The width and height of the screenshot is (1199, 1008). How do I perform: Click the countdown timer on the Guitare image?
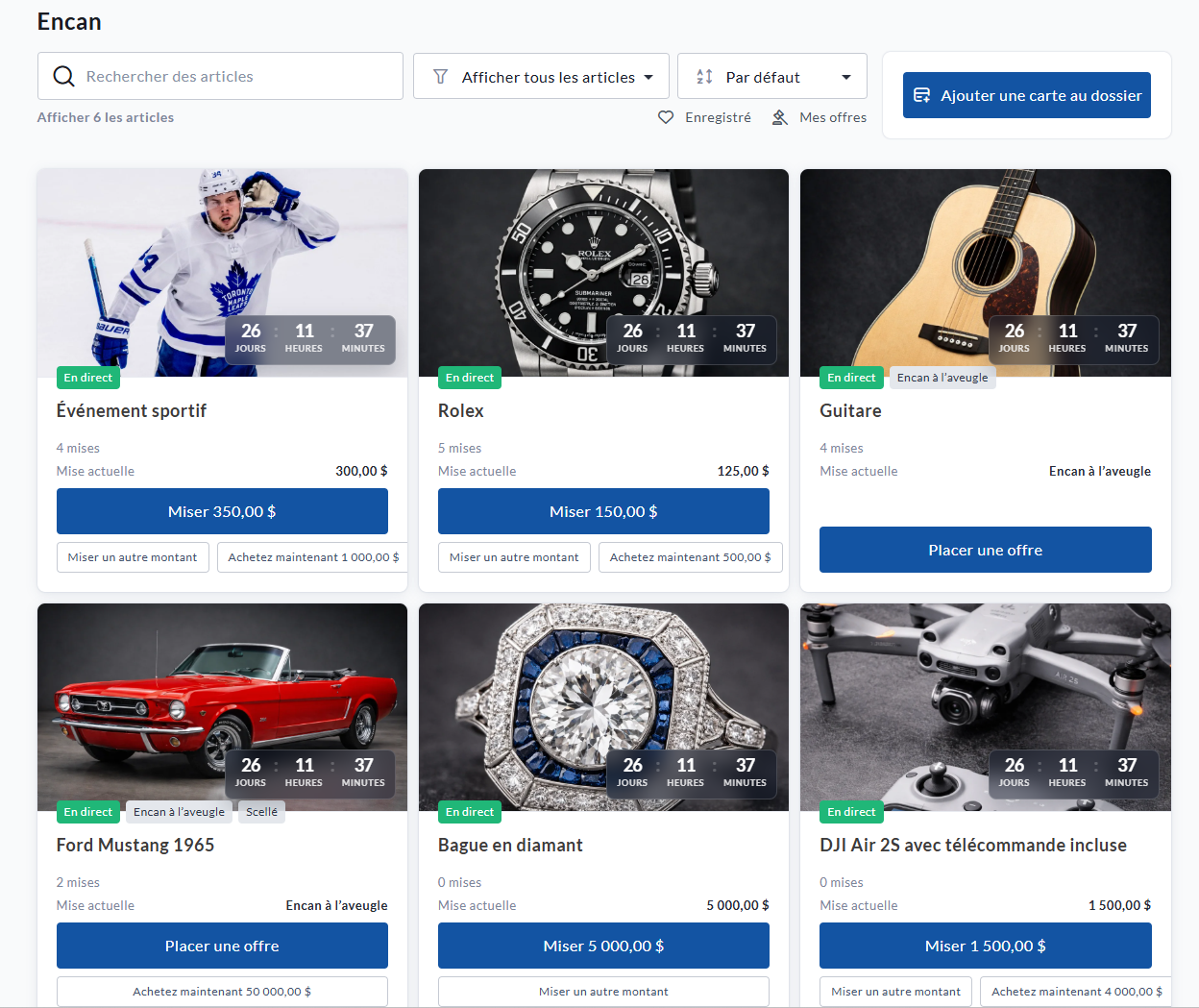[x=1073, y=338]
